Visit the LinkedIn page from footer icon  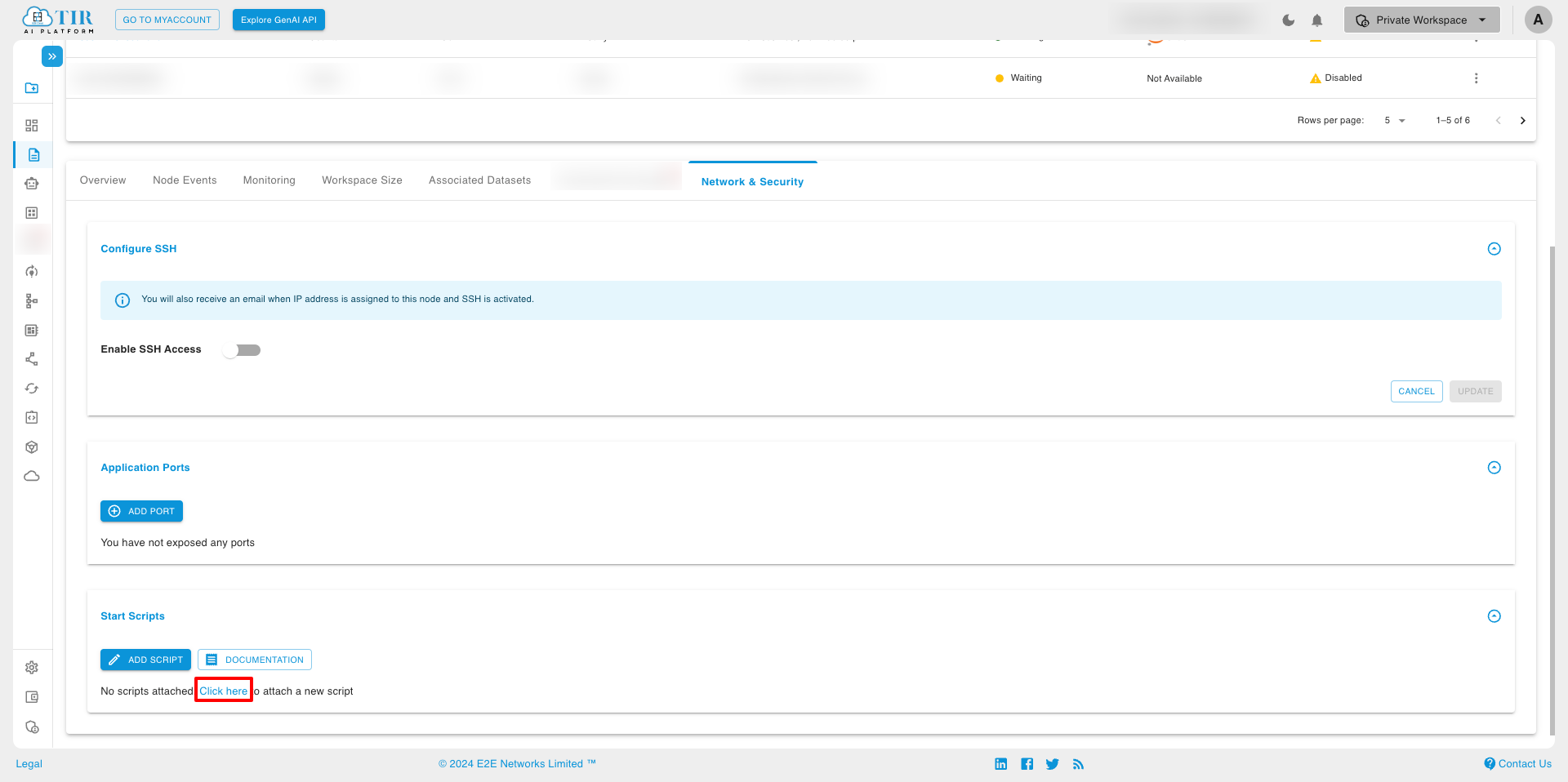(x=1001, y=764)
